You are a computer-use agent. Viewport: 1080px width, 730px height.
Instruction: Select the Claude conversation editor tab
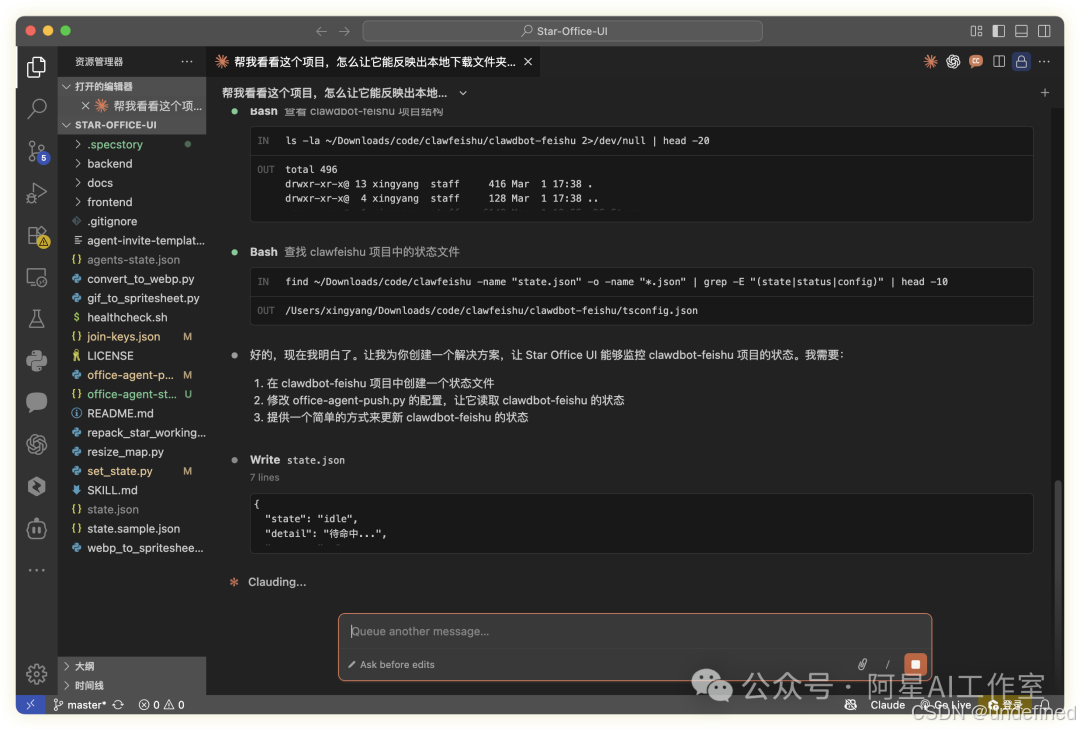(374, 62)
